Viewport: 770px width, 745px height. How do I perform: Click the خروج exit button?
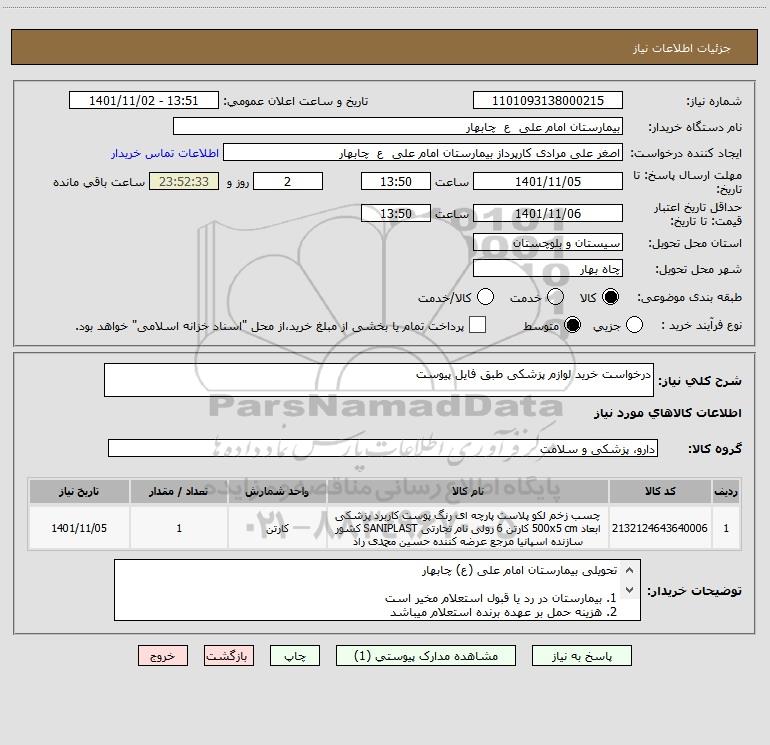click(x=163, y=656)
